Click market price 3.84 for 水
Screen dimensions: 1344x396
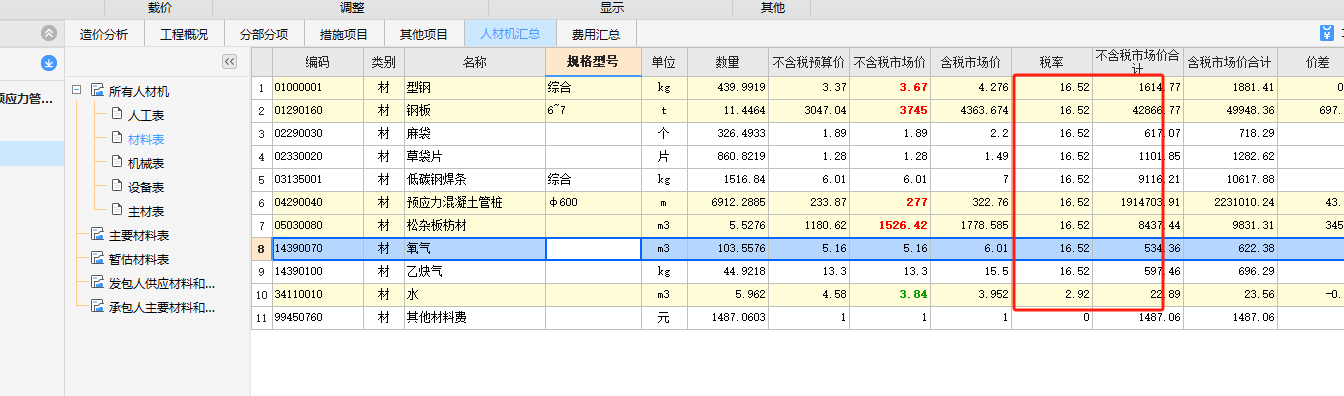click(890, 294)
